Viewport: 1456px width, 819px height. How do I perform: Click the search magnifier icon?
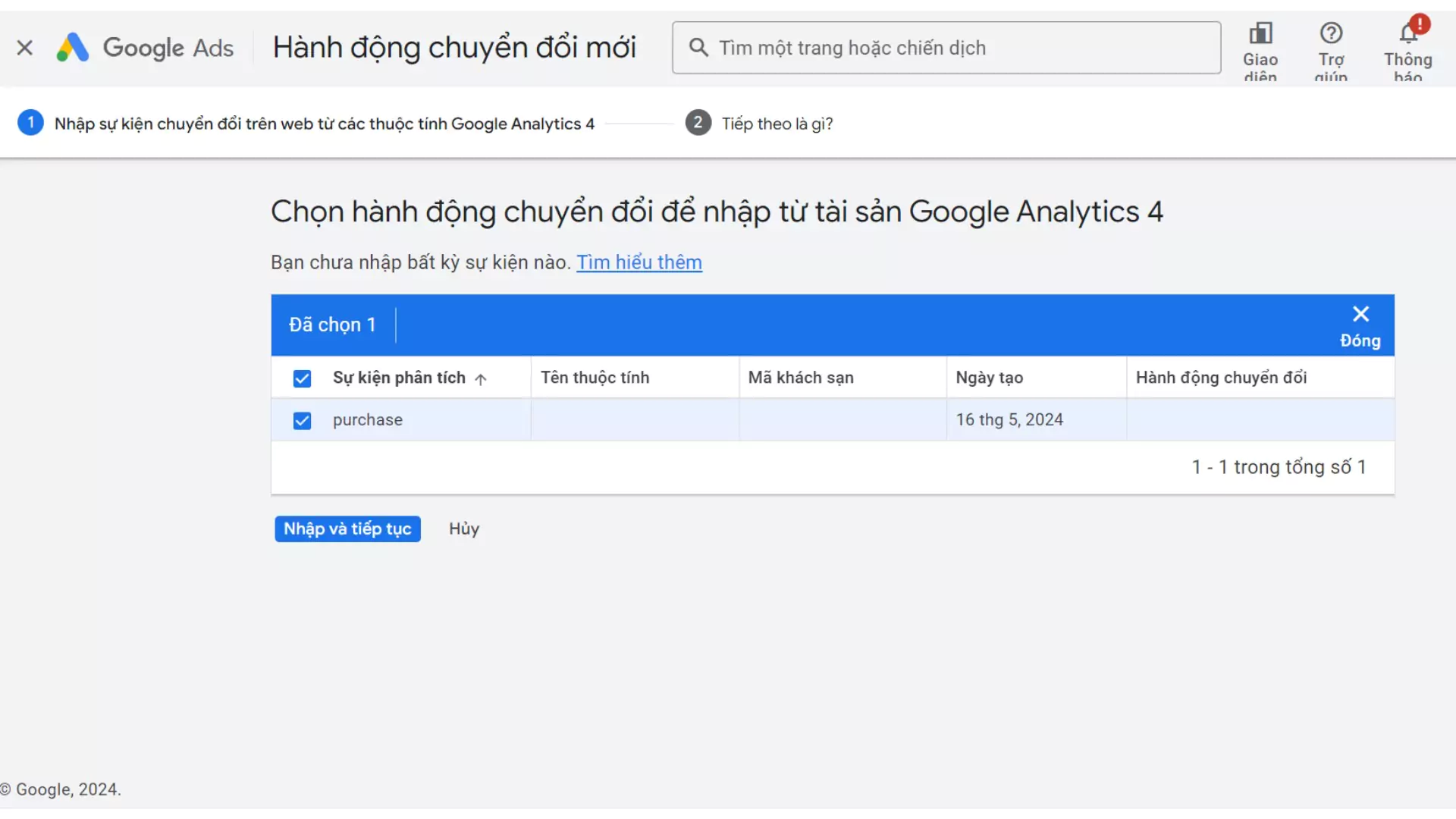click(x=698, y=48)
